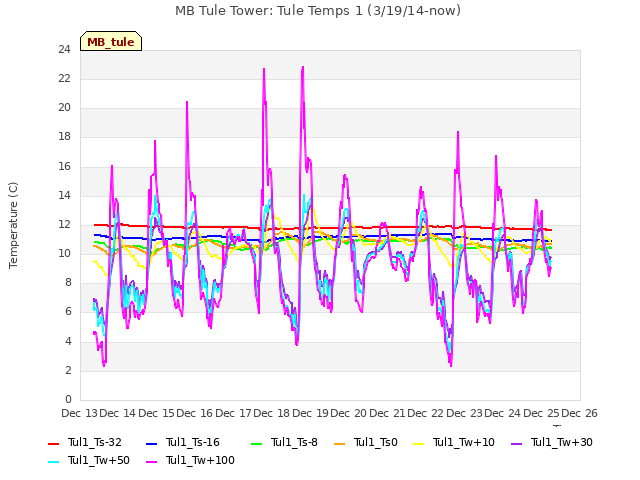
Task: Click the 0 y-axis tick label
Action: pyautogui.click(x=68, y=400)
